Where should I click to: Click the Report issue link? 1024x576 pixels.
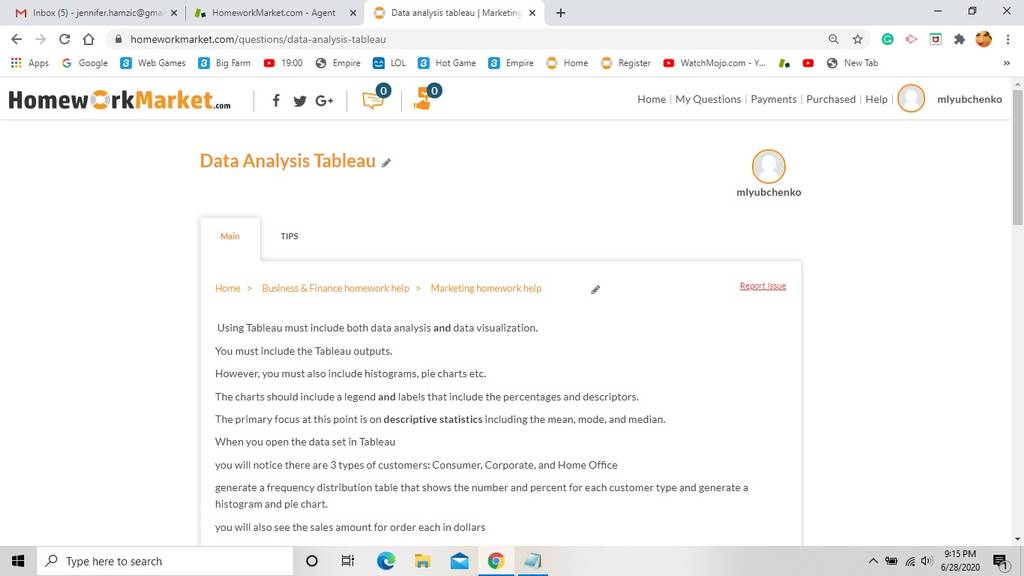763,286
